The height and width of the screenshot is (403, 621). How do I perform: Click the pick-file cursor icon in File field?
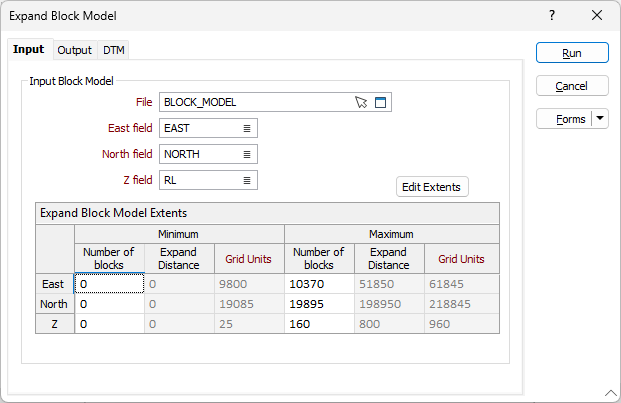(361, 102)
